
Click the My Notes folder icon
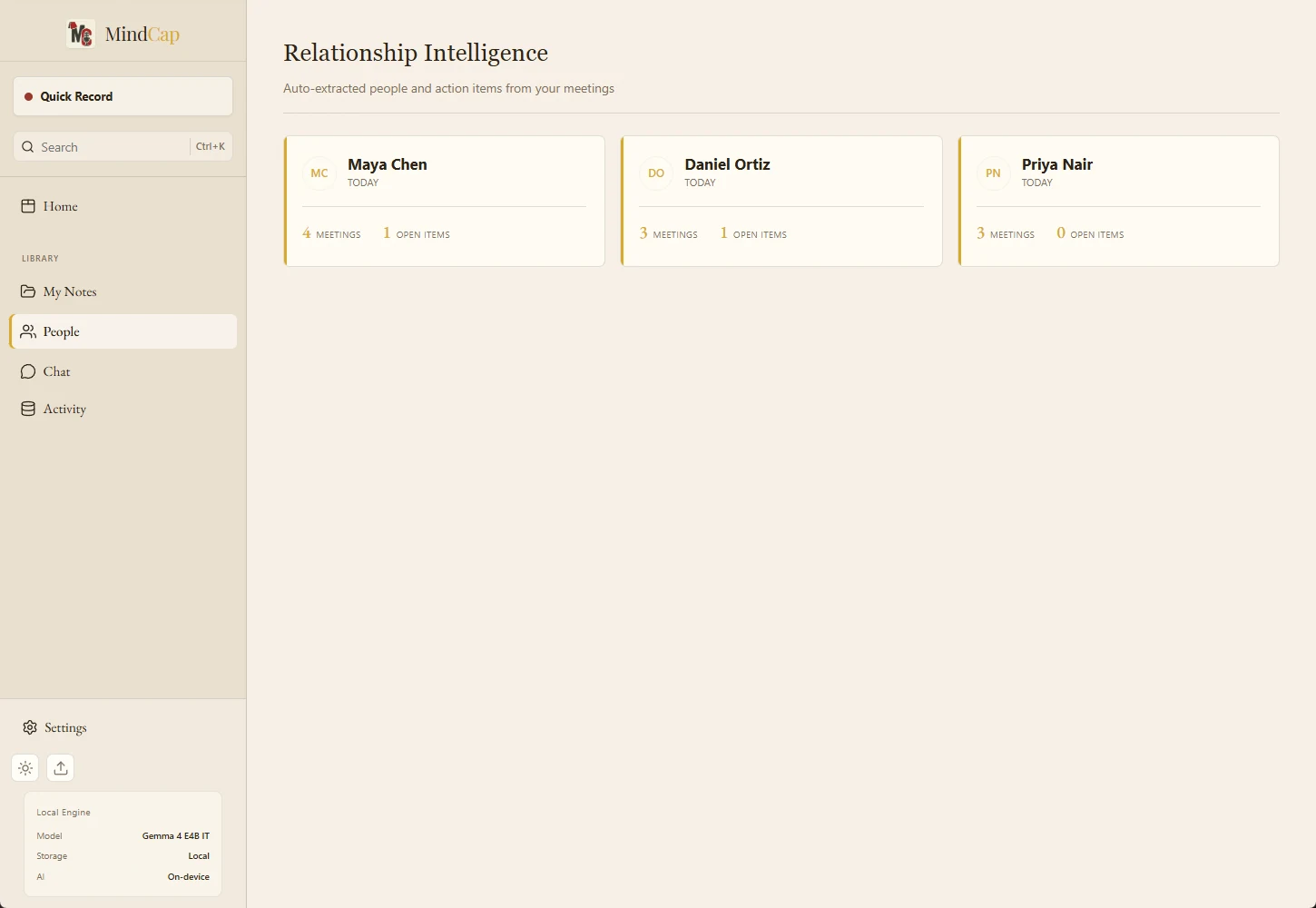pyautogui.click(x=28, y=291)
